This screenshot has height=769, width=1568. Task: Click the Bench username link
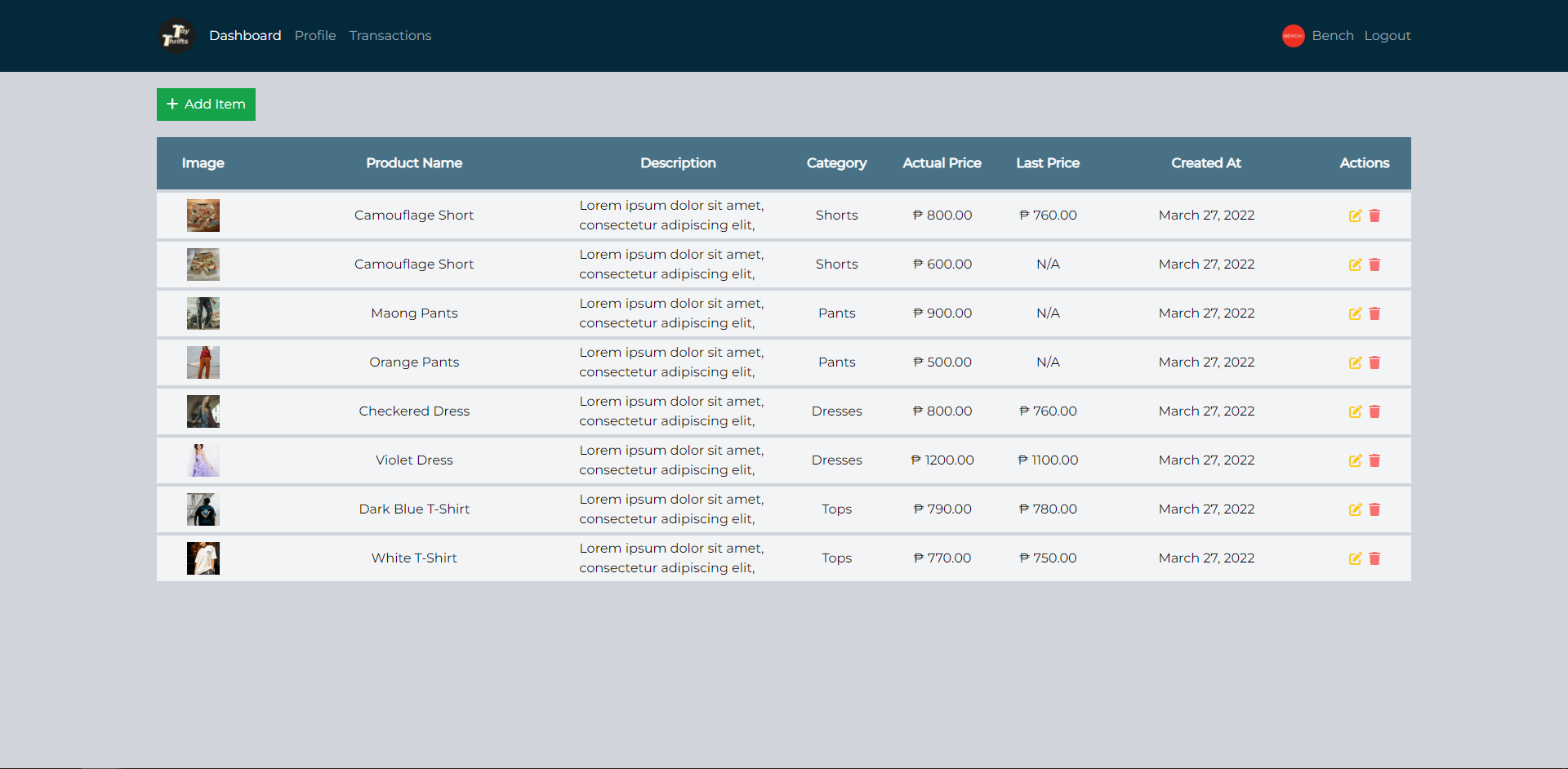click(1333, 36)
